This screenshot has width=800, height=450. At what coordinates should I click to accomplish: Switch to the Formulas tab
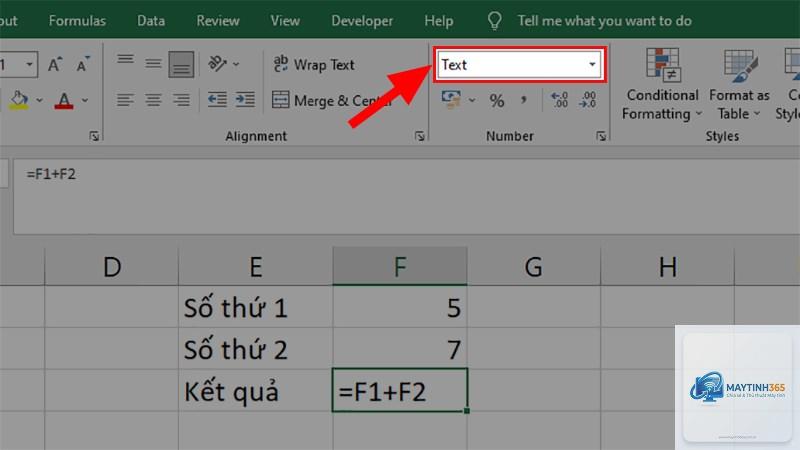78,20
